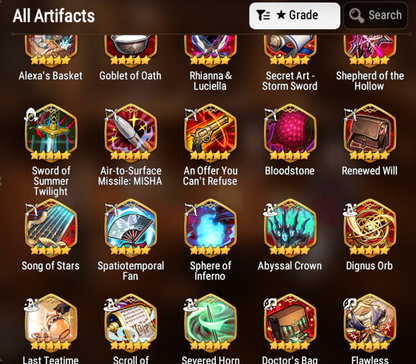The image size is (416, 364).
Task: Select the Flawless artifact thumbnail
Action: tap(370, 323)
